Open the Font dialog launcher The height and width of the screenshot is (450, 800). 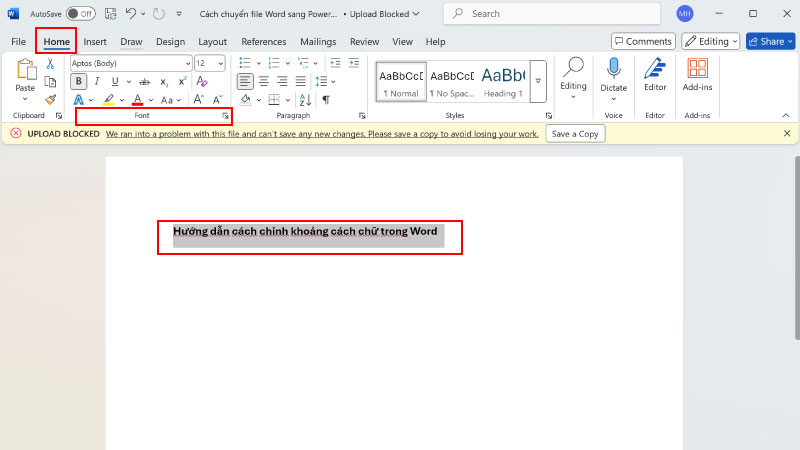point(226,116)
